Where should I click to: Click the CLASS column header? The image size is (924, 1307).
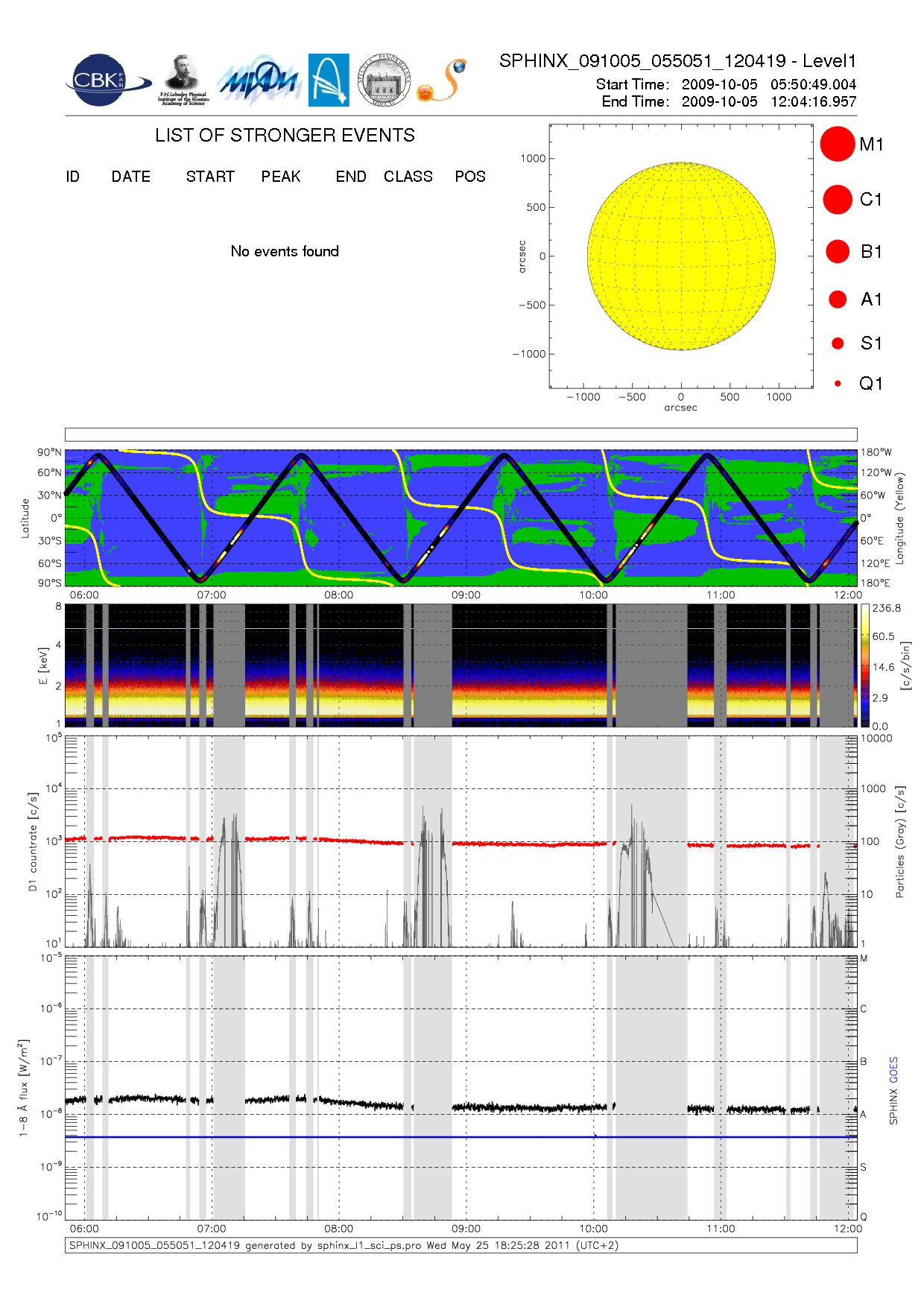coord(408,177)
